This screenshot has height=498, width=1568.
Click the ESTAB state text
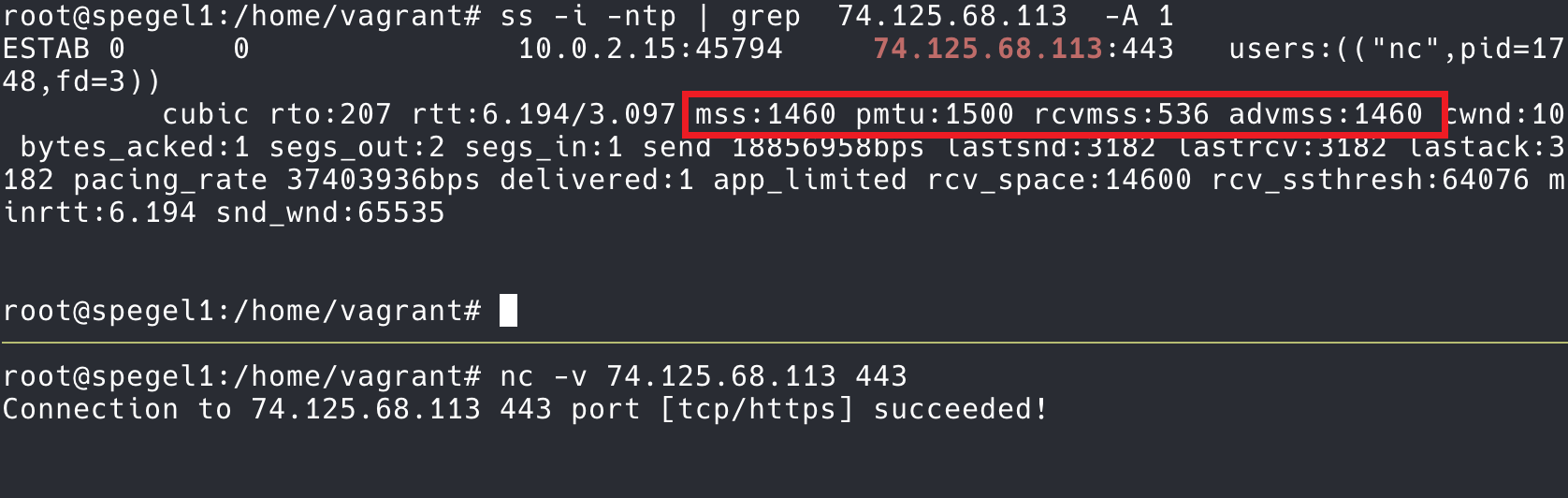click(x=47, y=49)
